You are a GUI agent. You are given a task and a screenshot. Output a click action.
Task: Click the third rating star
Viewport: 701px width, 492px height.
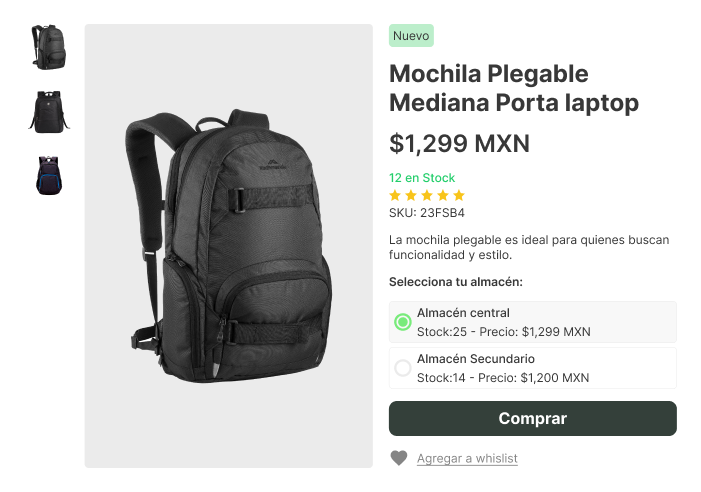427,195
